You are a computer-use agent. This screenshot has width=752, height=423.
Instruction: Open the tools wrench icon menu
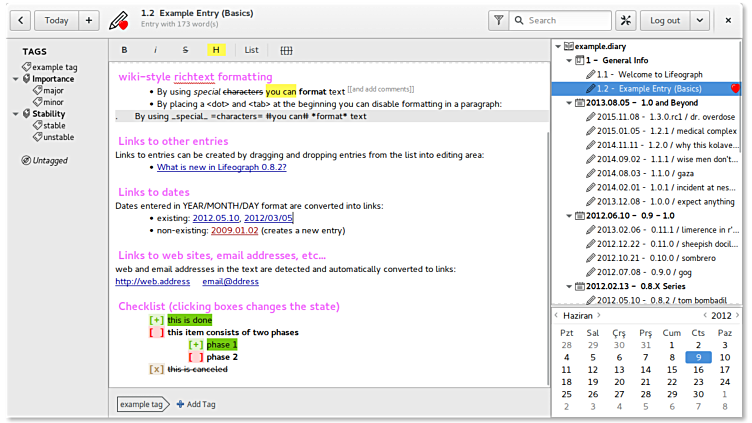pos(626,20)
